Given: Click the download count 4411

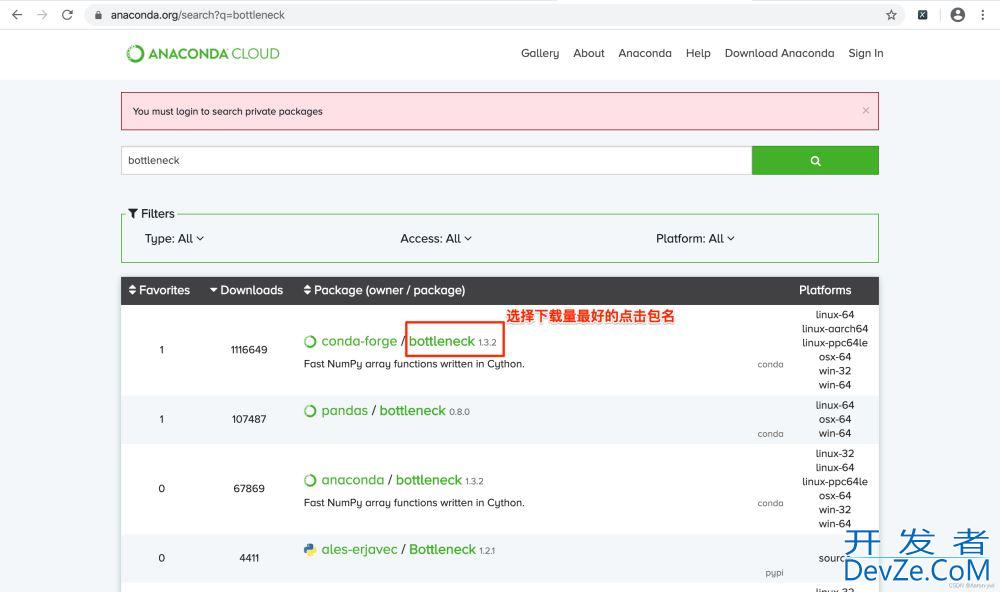Looking at the screenshot, I should pos(249,558).
